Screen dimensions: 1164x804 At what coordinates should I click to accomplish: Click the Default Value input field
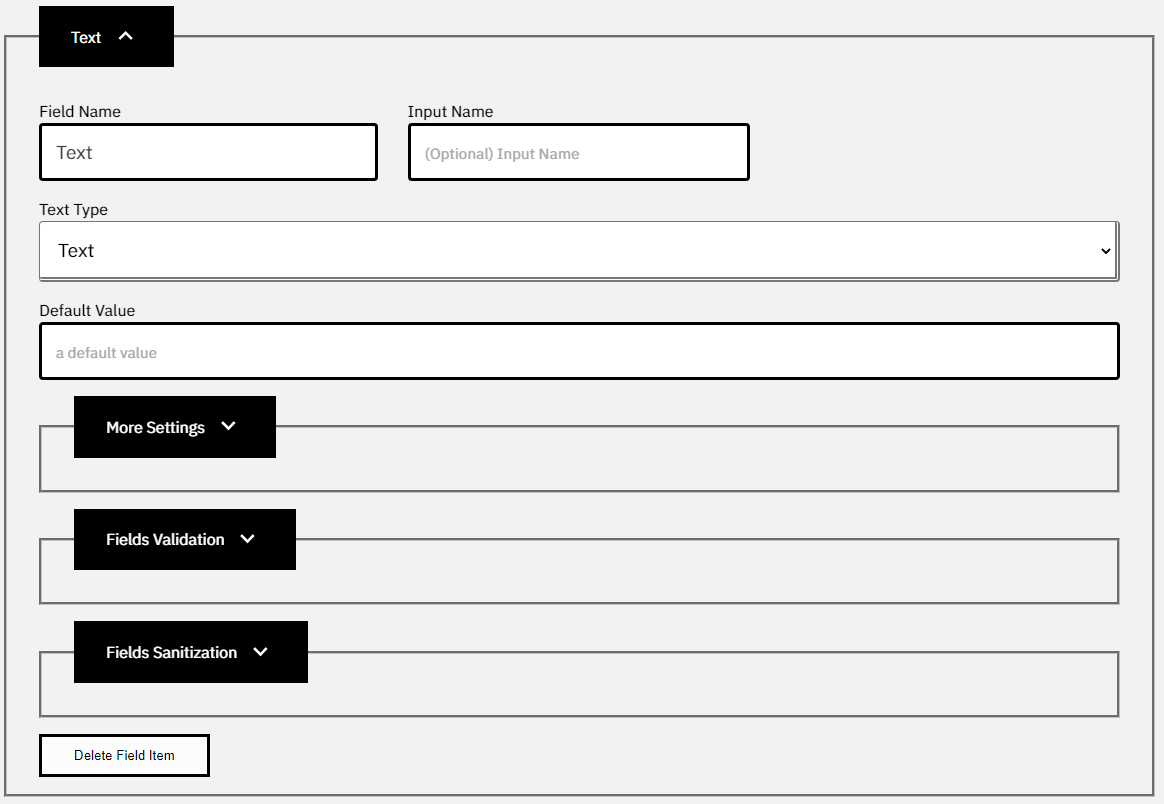pyautogui.click(x=579, y=351)
